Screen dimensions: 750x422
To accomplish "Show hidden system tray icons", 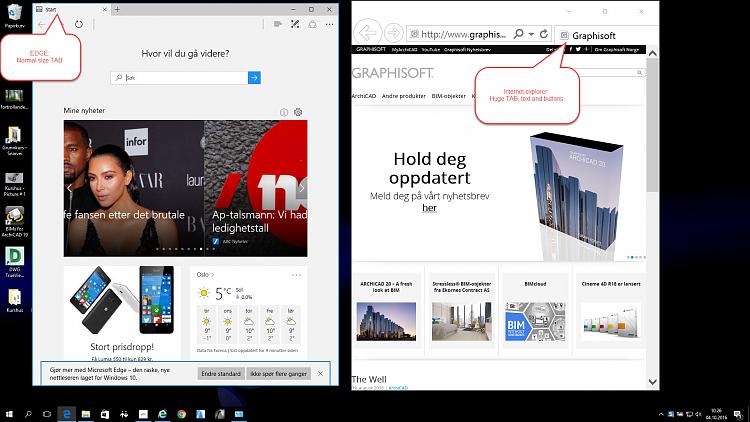I will [x=661, y=414].
